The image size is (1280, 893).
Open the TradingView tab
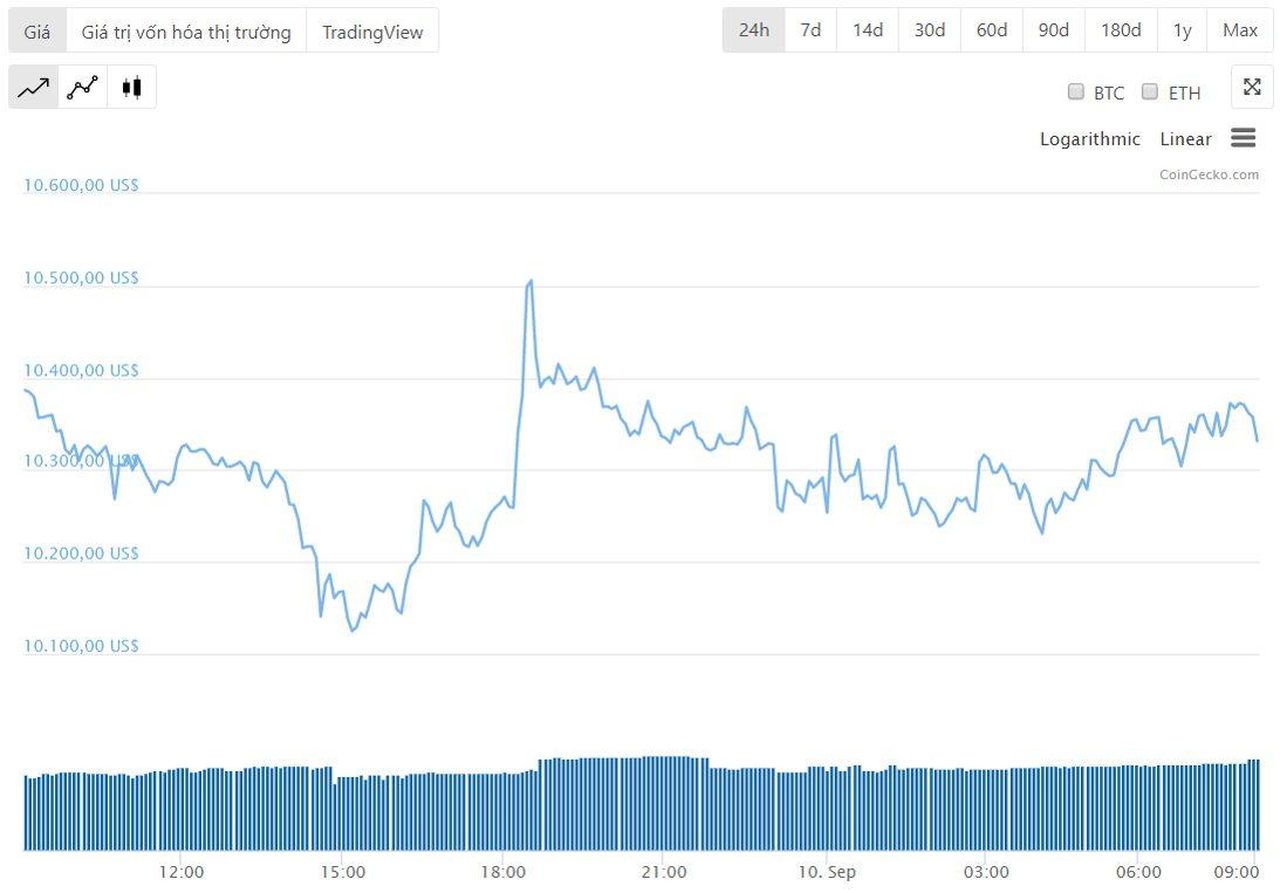tap(372, 31)
